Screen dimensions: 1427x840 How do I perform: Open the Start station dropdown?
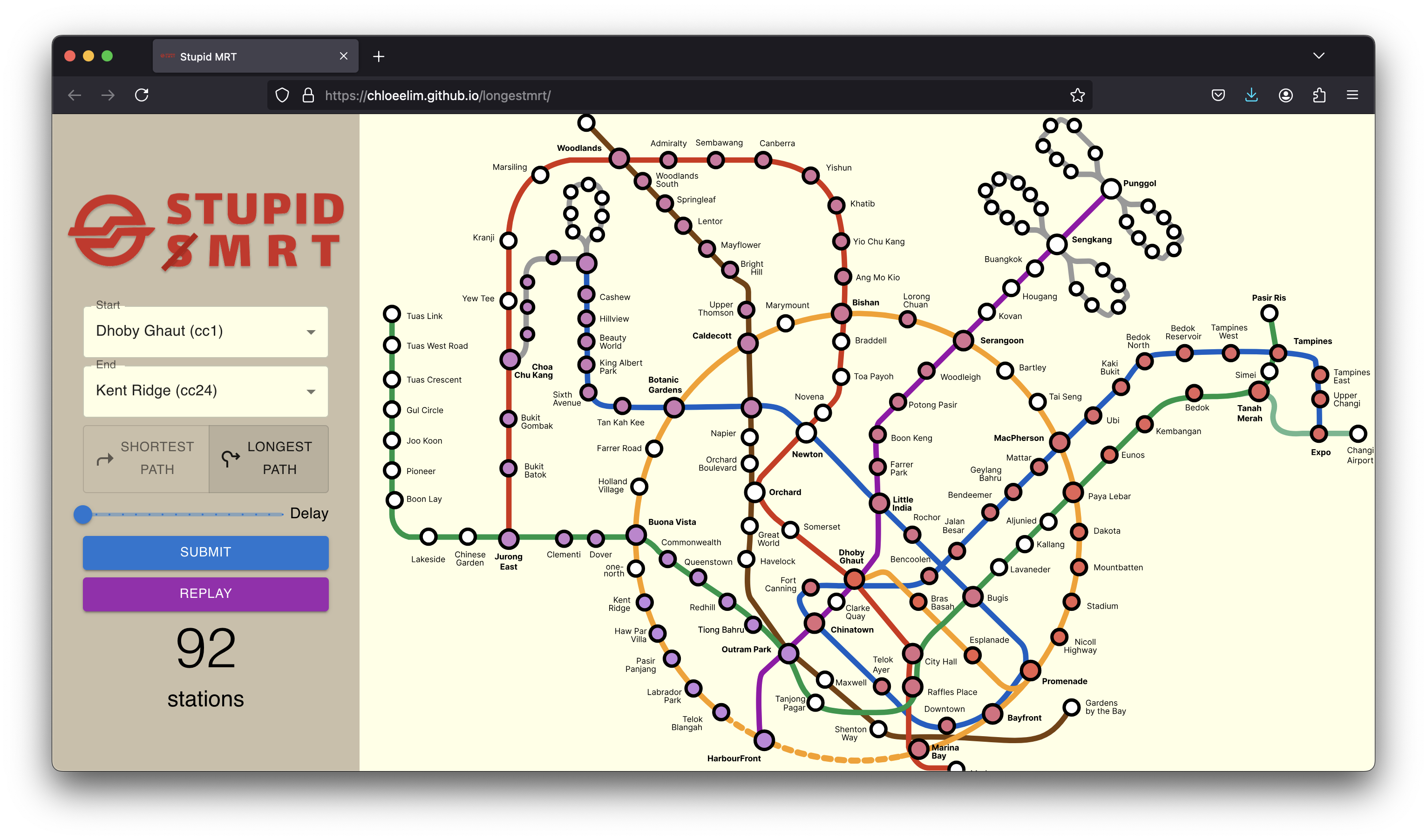(x=205, y=331)
